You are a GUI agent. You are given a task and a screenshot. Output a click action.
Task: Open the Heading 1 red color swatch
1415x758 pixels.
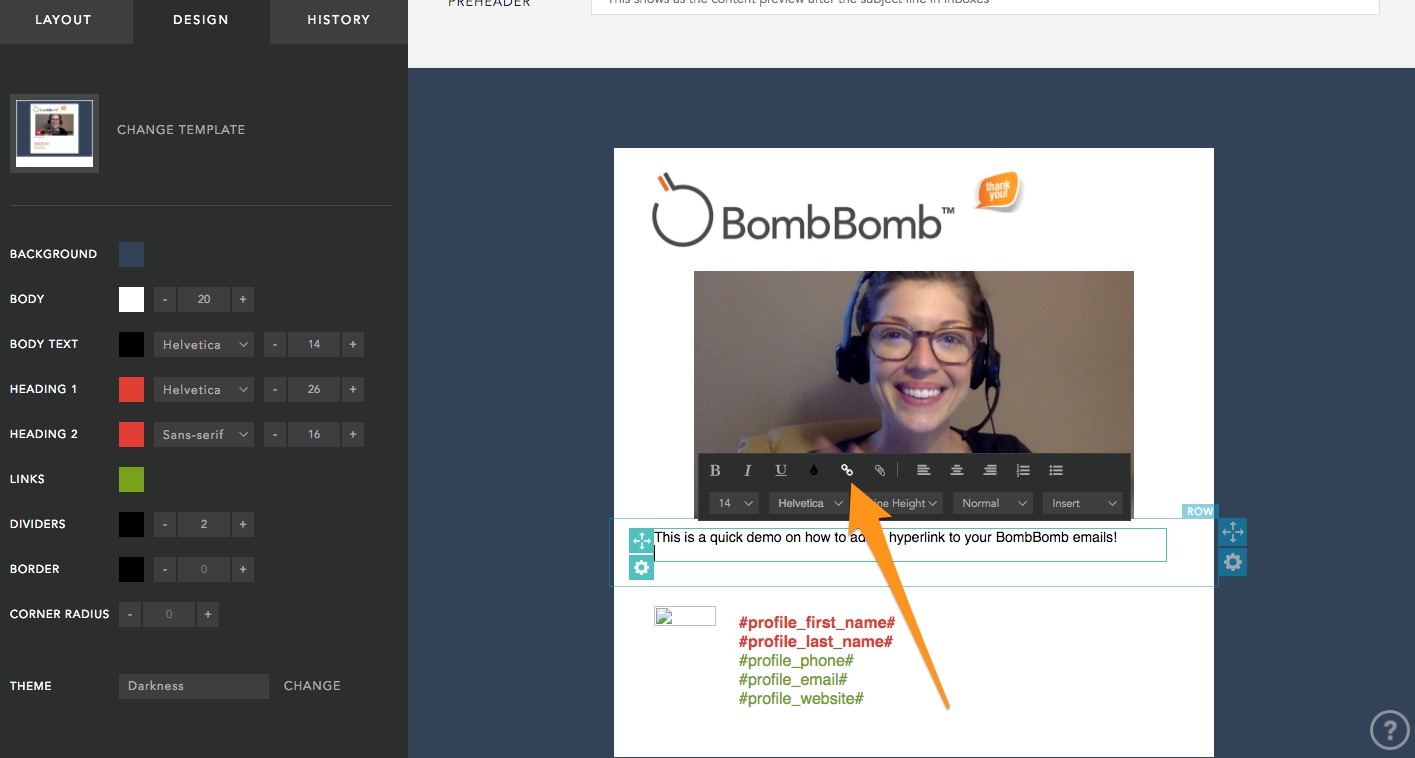(x=131, y=389)
